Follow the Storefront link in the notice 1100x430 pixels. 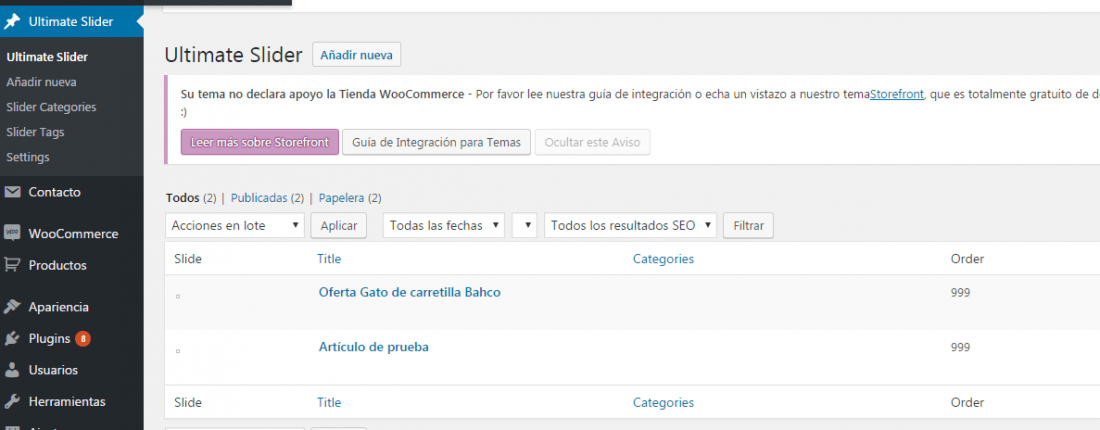pos(897,95)
